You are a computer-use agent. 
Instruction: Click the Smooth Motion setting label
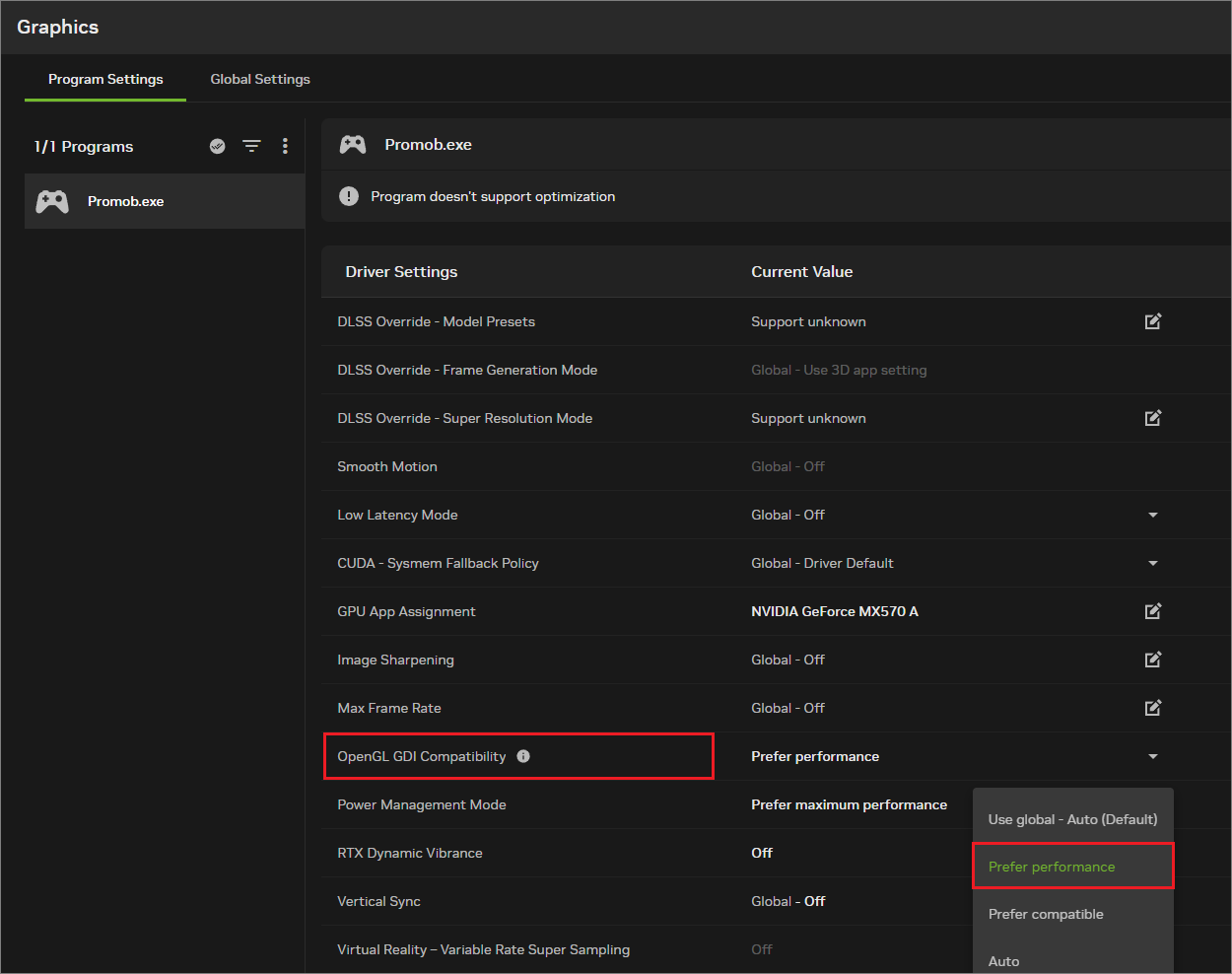click(387, 466)
